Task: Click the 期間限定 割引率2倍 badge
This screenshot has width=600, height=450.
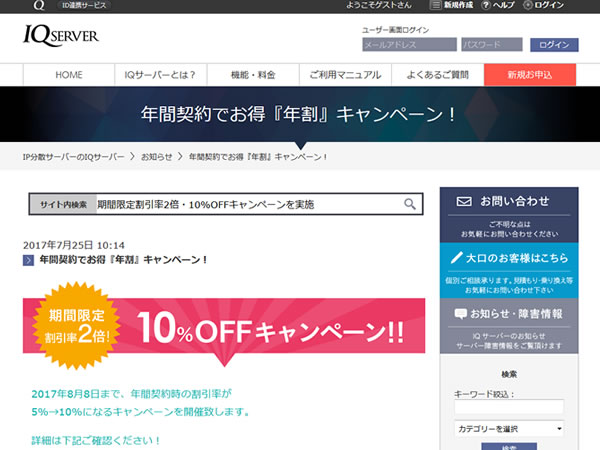Action: (x=77, y=326)
